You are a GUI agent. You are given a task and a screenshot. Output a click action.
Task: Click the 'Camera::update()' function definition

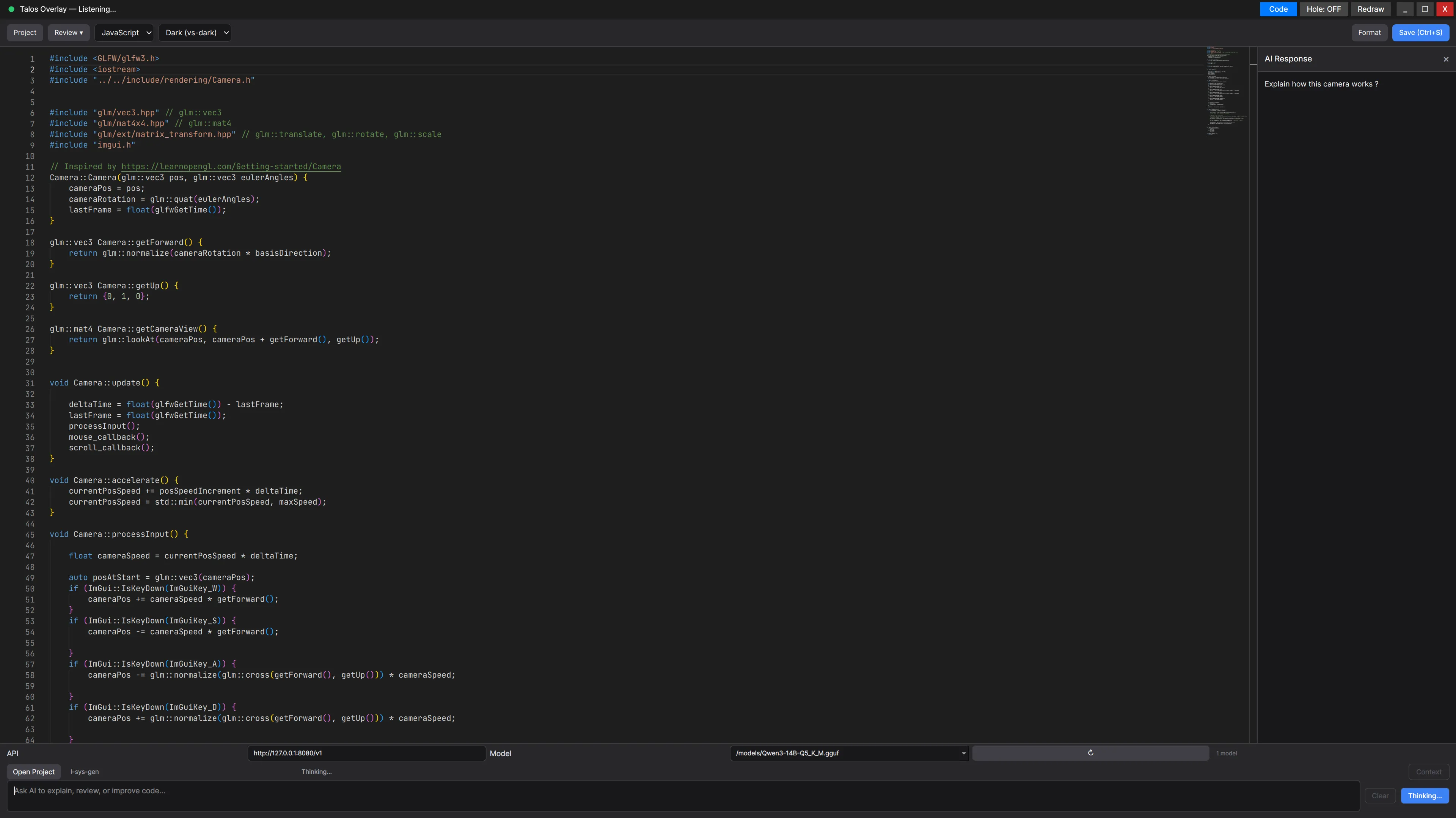pyautogui.click(x=112, y=383)
